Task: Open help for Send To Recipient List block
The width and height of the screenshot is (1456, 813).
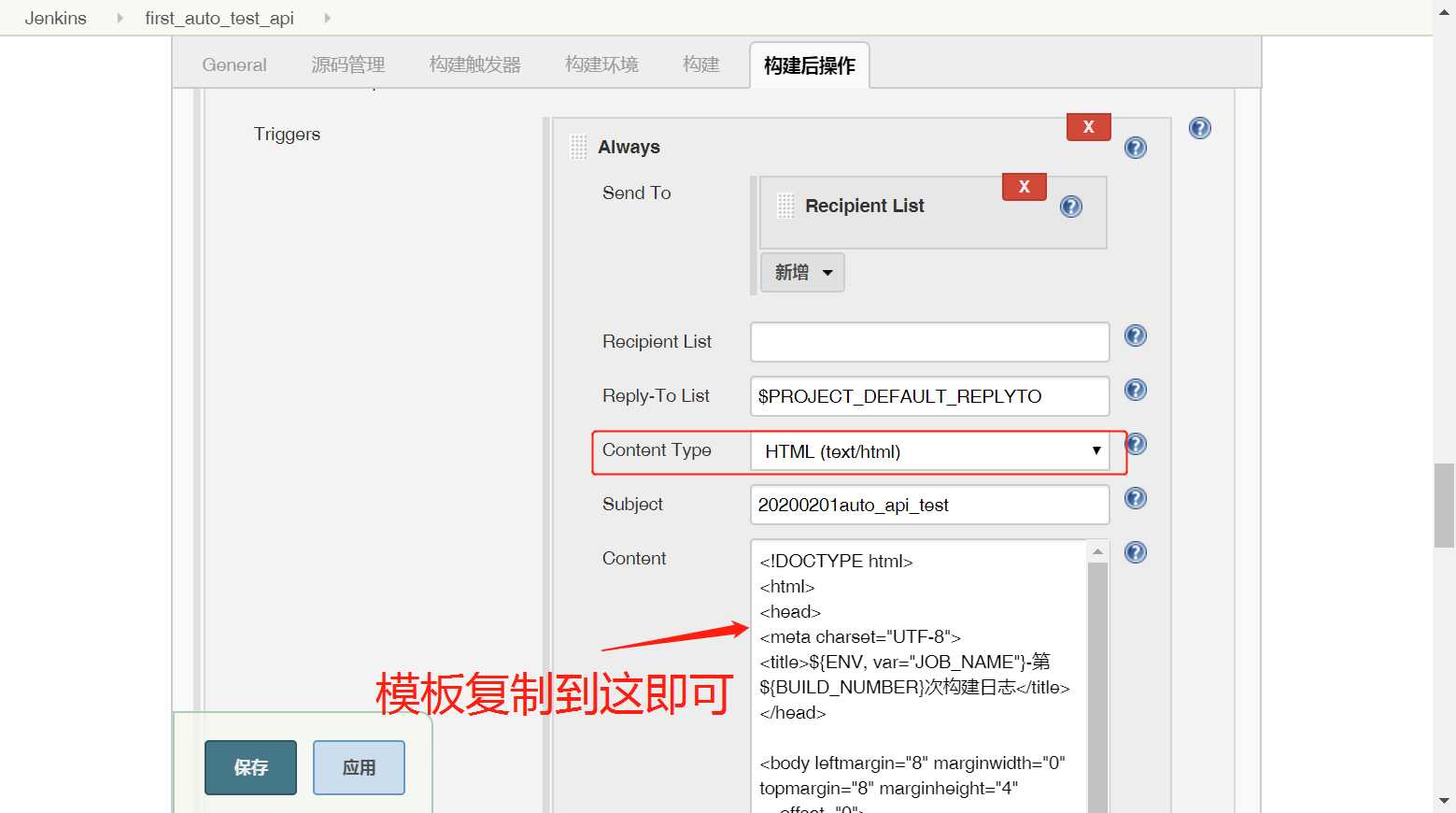Action: (1071, 207)
